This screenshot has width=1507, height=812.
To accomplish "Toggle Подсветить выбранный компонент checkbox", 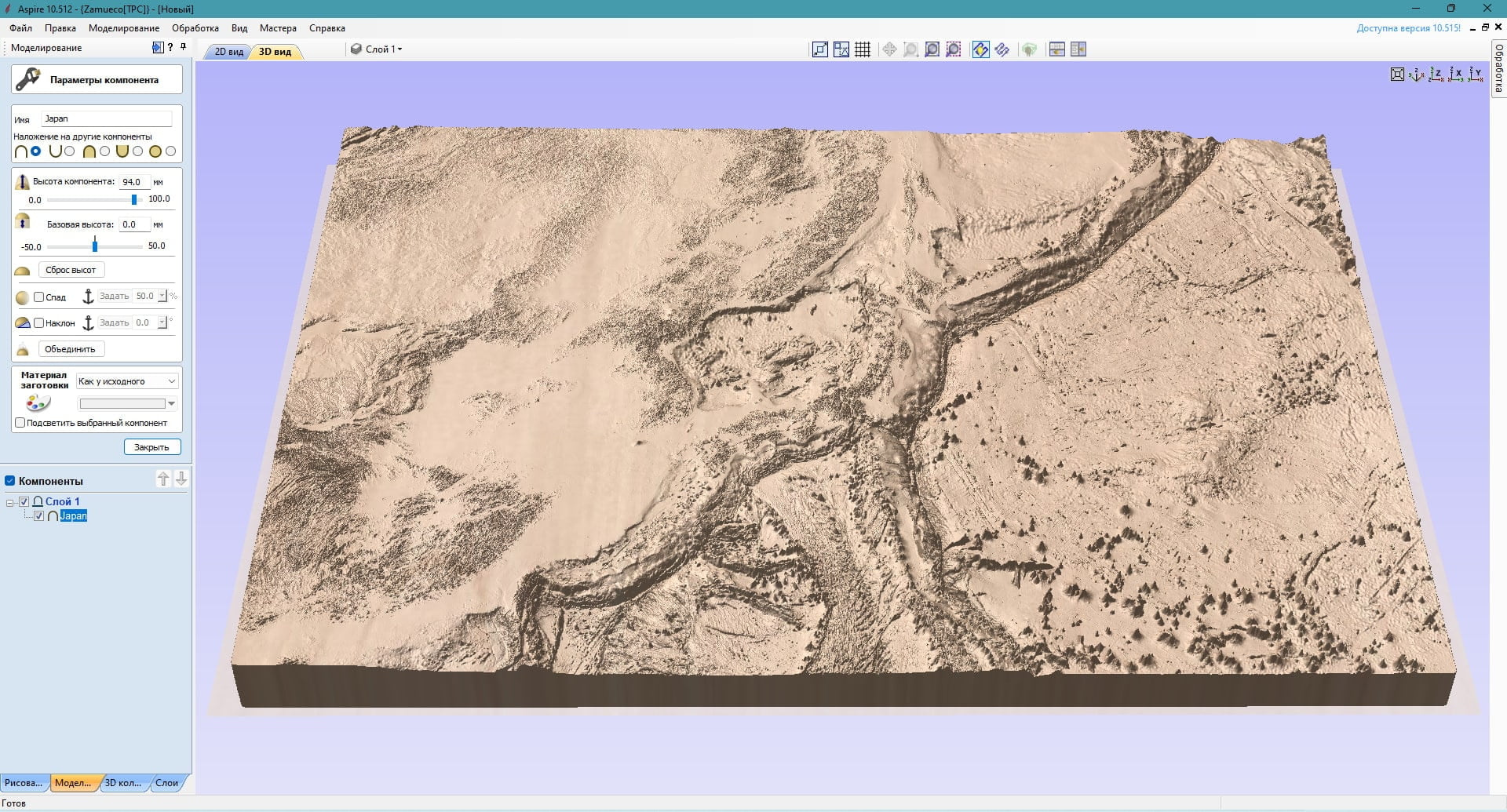I will pyautogui.click(x=20, y=422).
